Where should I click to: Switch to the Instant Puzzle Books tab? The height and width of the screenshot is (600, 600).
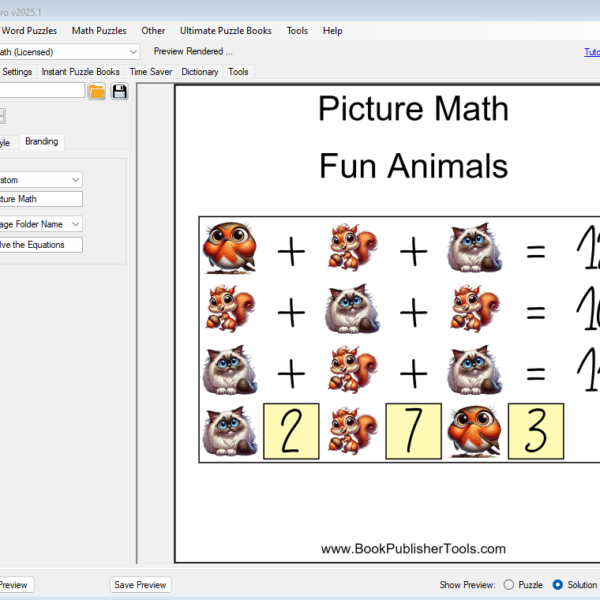pyautogui.click(x=80, y=72)
